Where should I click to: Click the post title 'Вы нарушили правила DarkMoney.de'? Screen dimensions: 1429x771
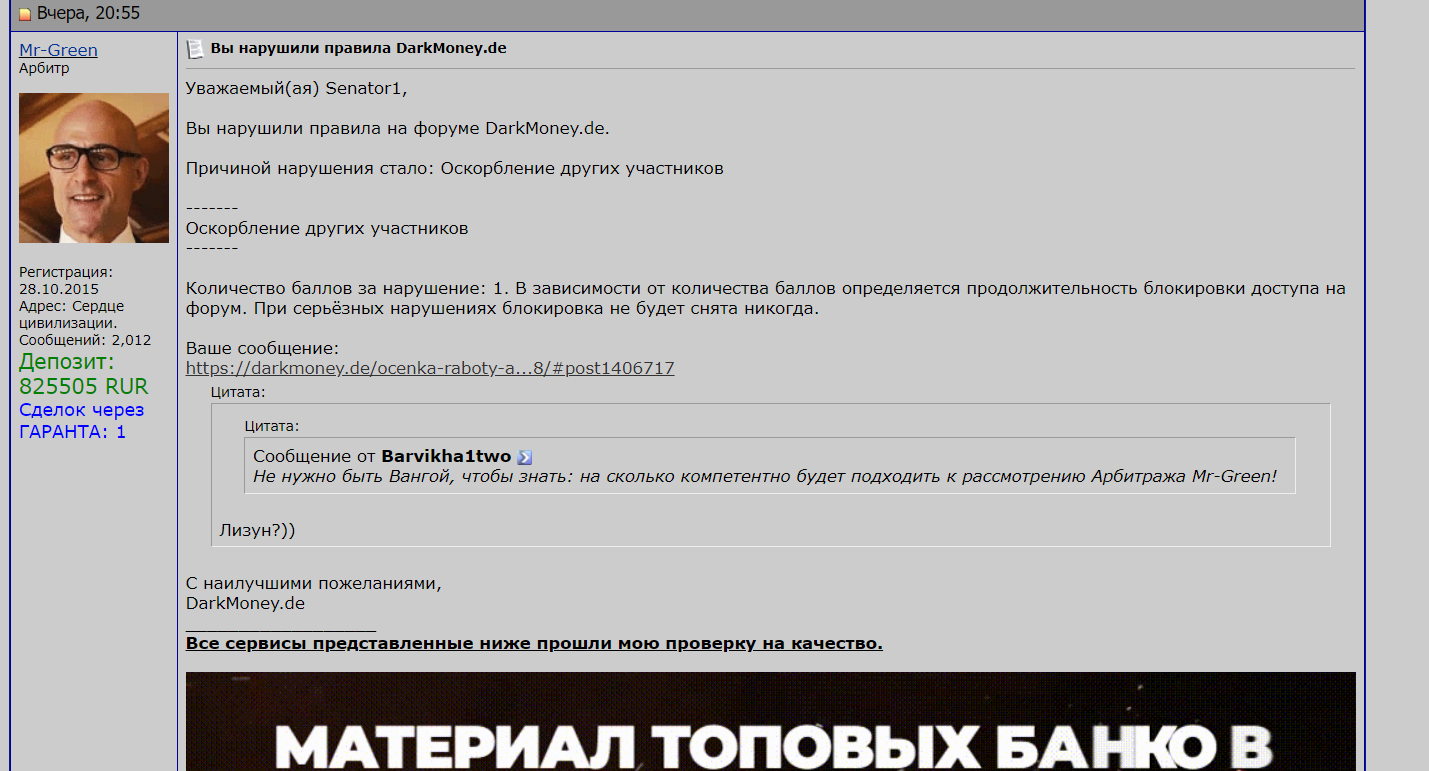tap(358, 48)
